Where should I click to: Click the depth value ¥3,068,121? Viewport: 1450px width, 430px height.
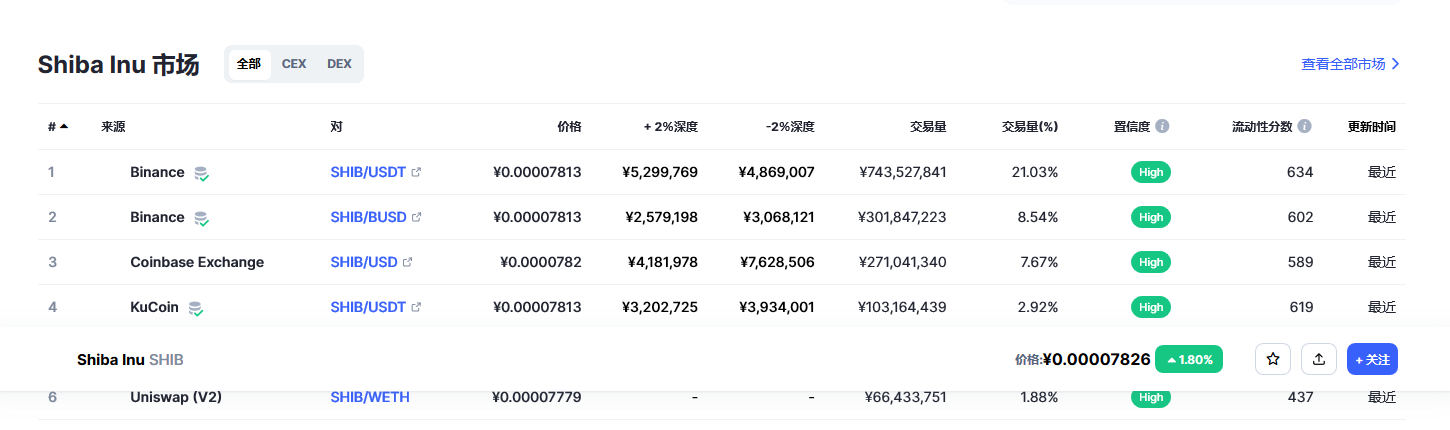(777, 217)
